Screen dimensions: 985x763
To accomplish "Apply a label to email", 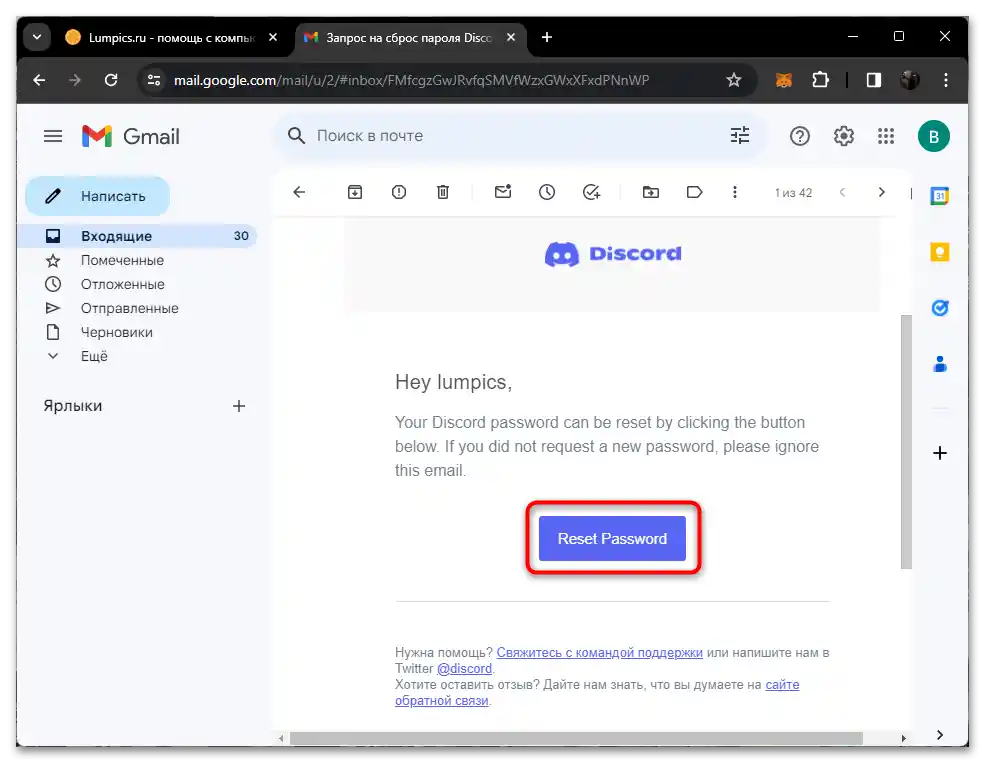I will pos(694,192).
